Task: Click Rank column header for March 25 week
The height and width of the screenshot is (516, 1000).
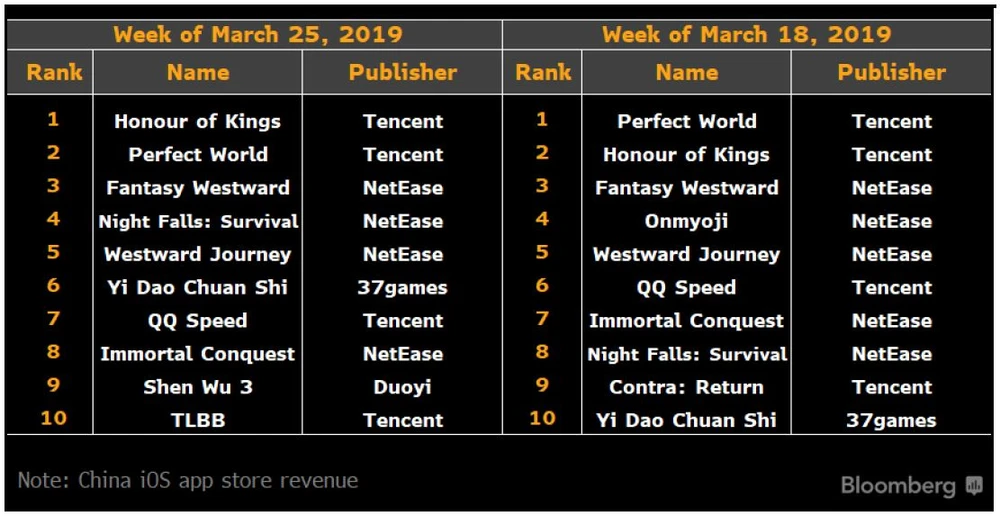Action: pos(54,72)
